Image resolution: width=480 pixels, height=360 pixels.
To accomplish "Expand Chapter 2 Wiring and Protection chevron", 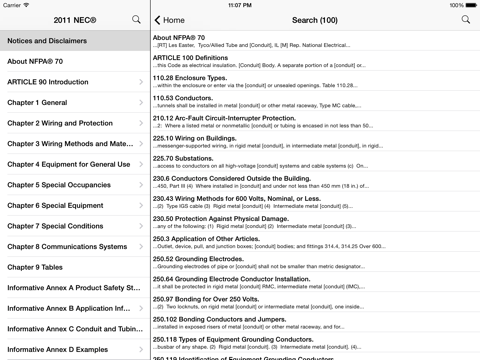I will pyautogui.click(x=141, y=123).
